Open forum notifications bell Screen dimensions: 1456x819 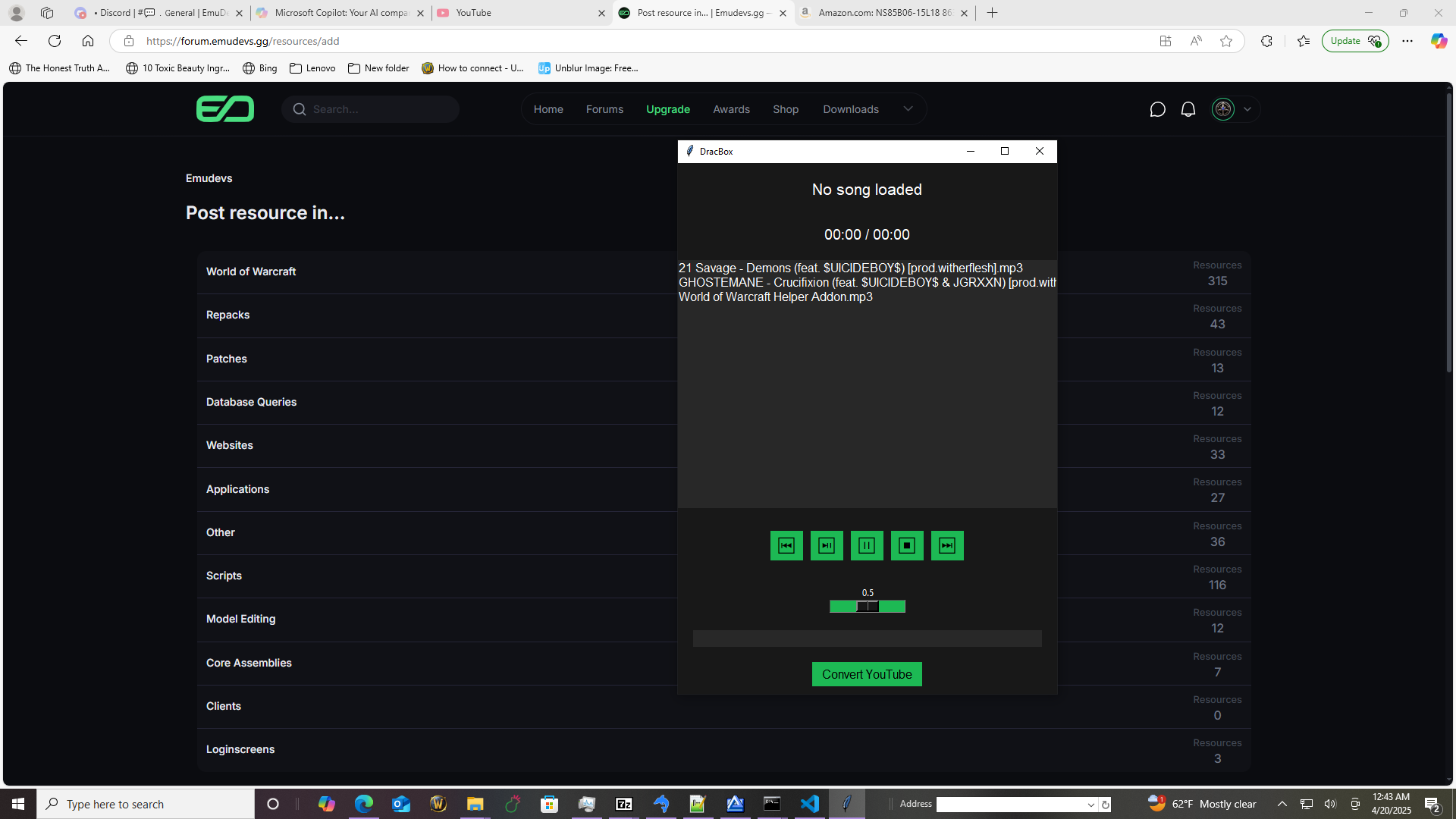1188,109
